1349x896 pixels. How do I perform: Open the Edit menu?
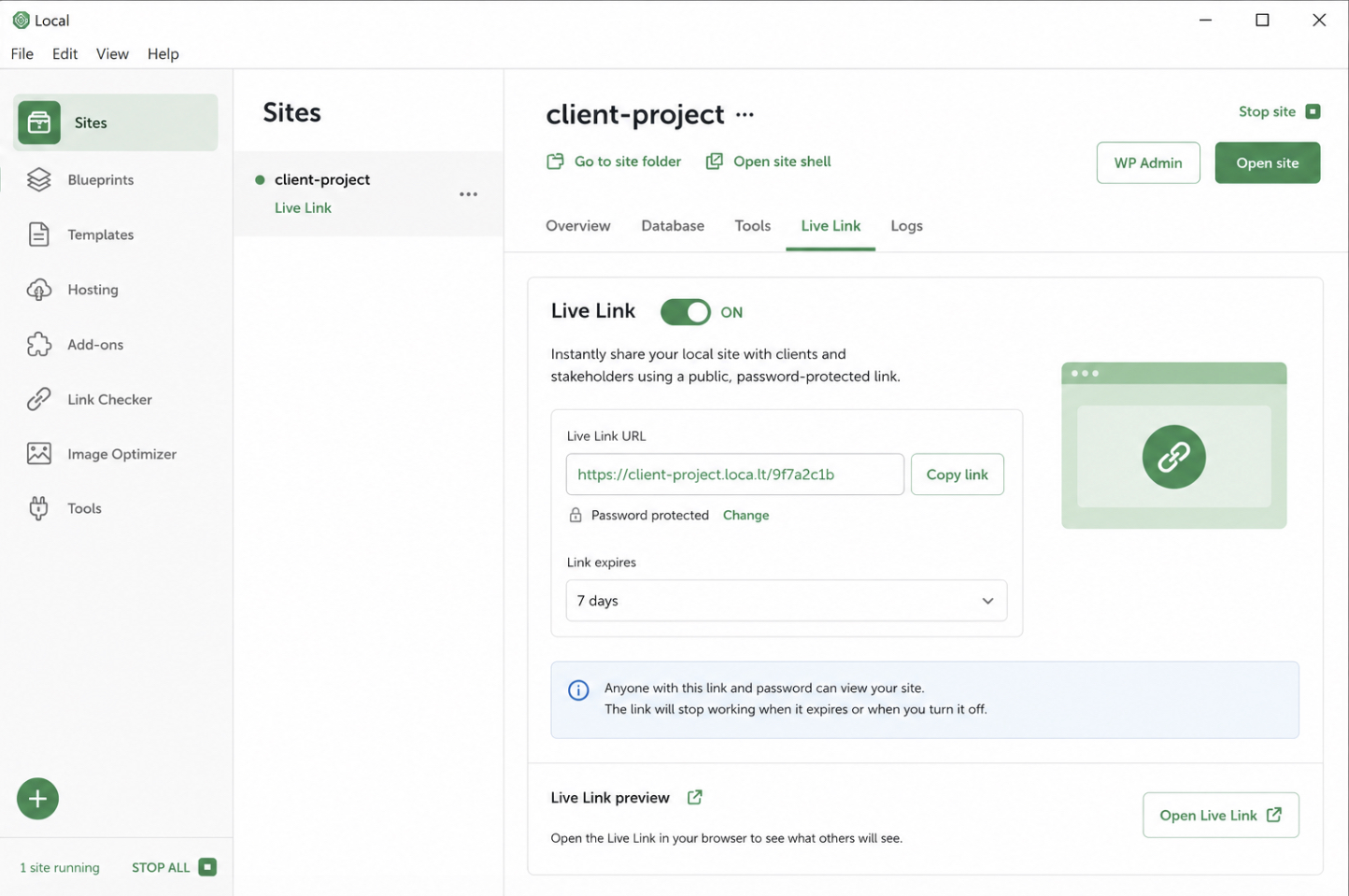point(64,53)
